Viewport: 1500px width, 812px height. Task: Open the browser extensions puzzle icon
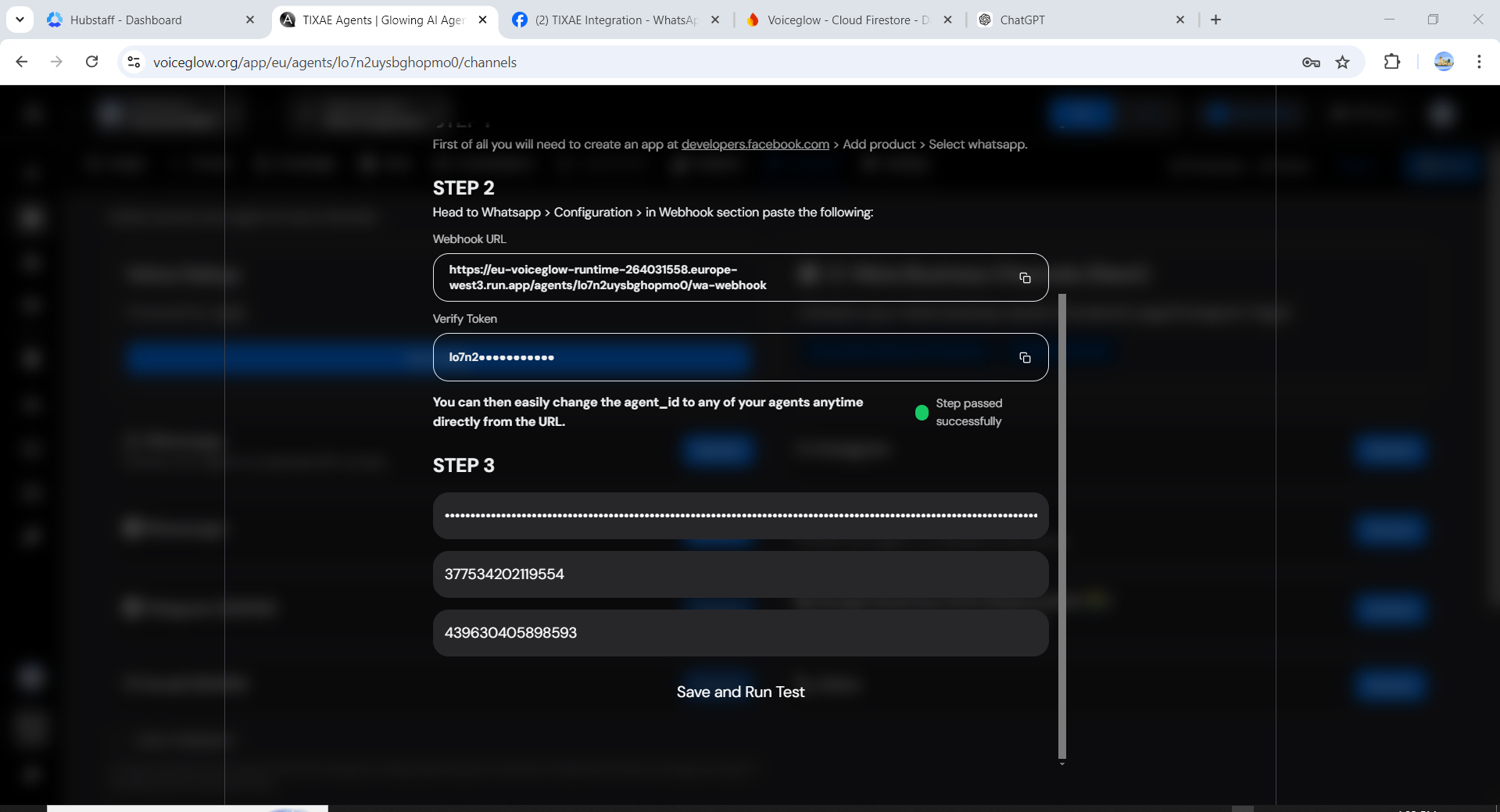[1392, 62]
